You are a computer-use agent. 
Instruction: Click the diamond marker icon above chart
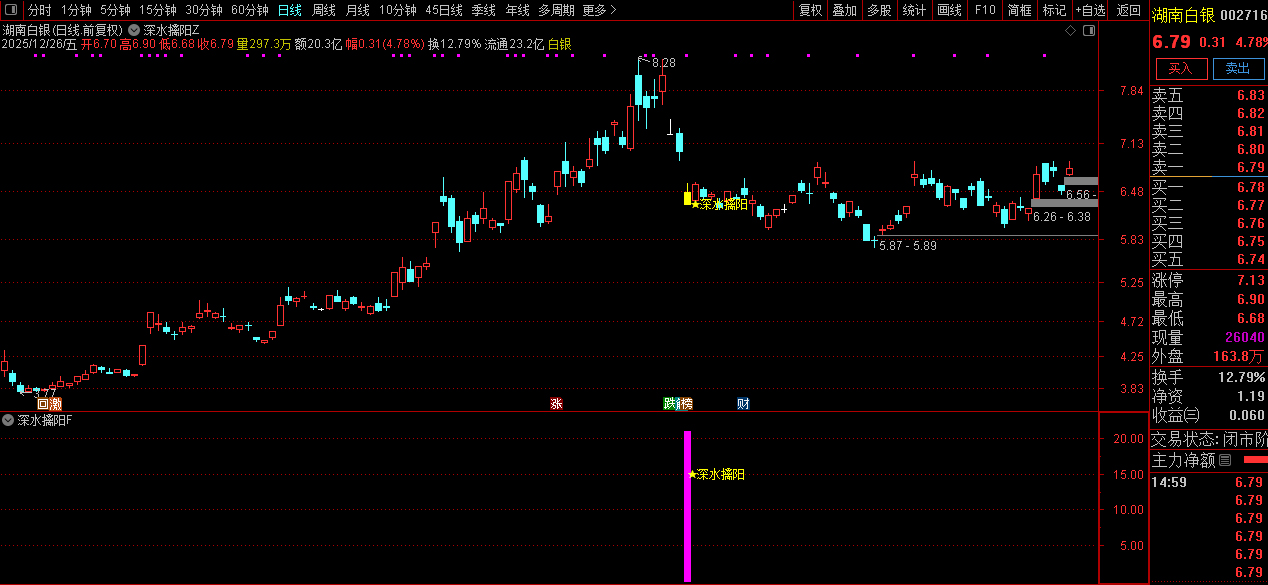tap(1071, 31)
